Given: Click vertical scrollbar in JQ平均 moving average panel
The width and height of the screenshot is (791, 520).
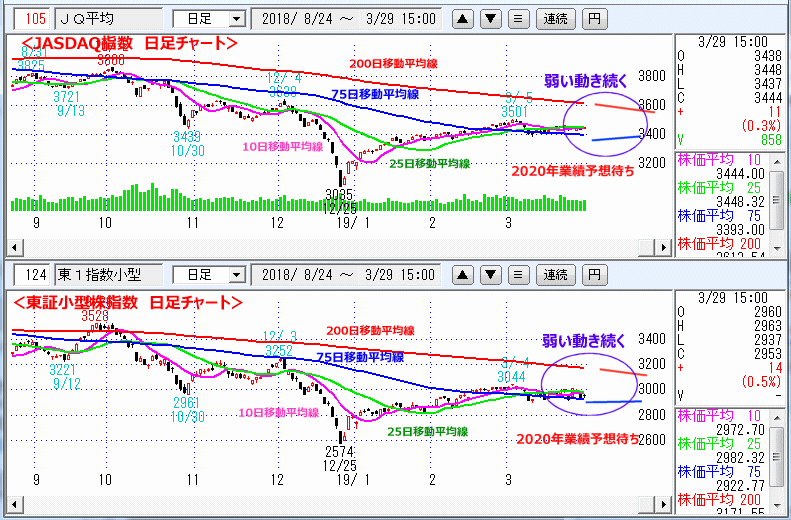Looking at the screenshot, I should 777,203.
